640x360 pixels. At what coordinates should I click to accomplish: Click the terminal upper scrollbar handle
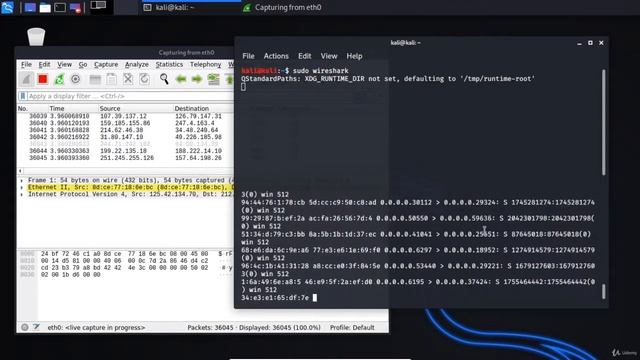pos(603,122)
